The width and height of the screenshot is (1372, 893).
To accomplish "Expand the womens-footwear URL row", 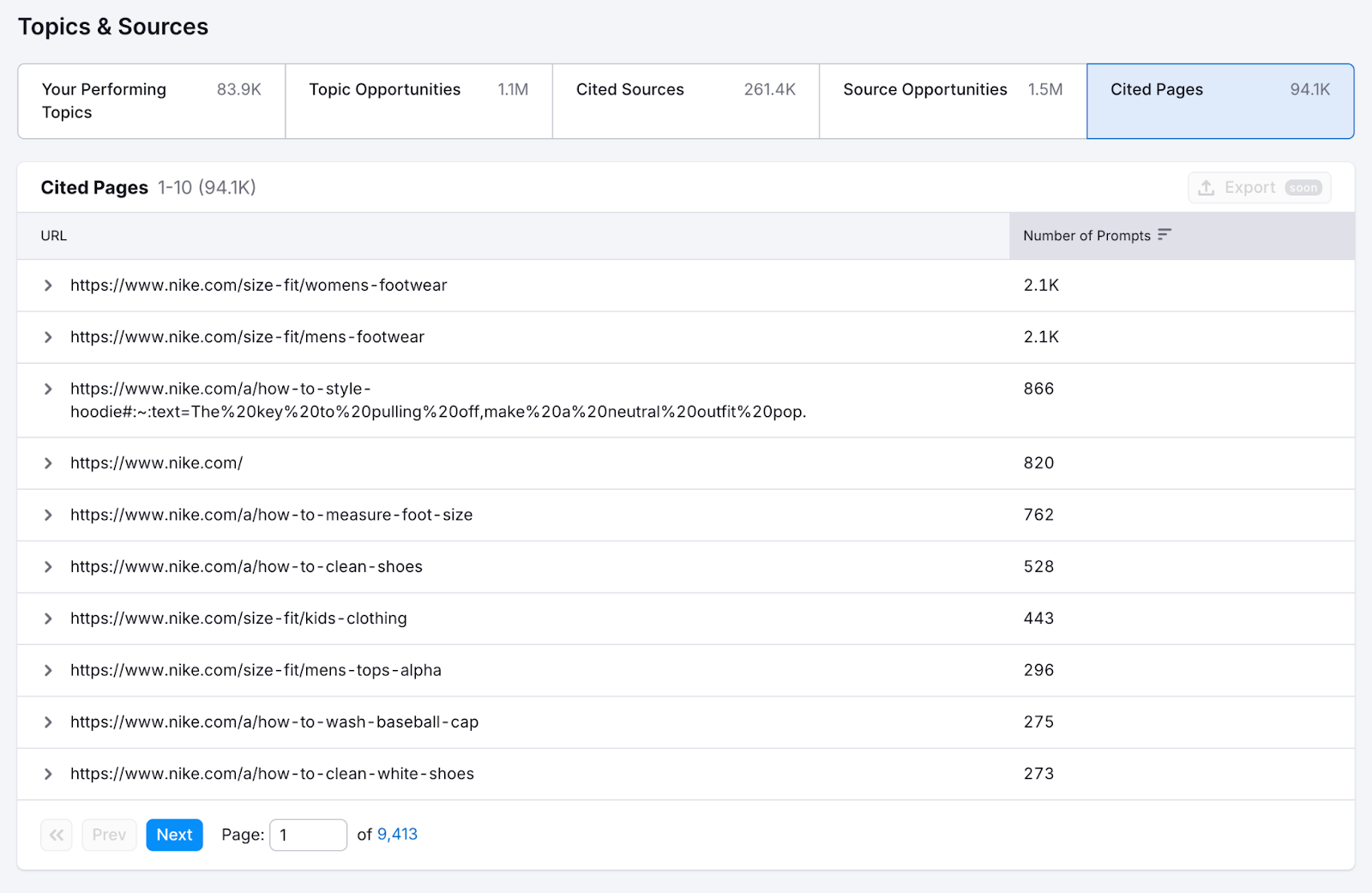I will point(48,286).
